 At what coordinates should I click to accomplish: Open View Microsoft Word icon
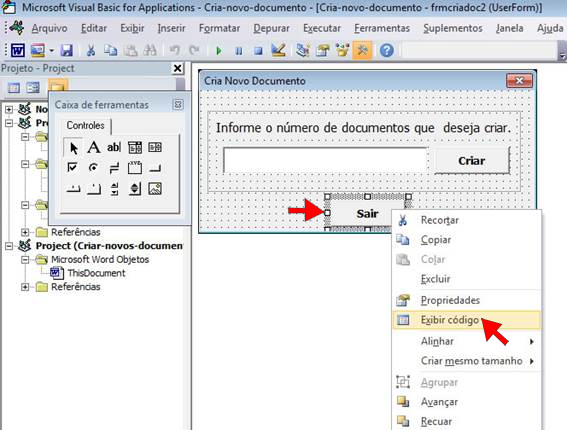point(17,50)
